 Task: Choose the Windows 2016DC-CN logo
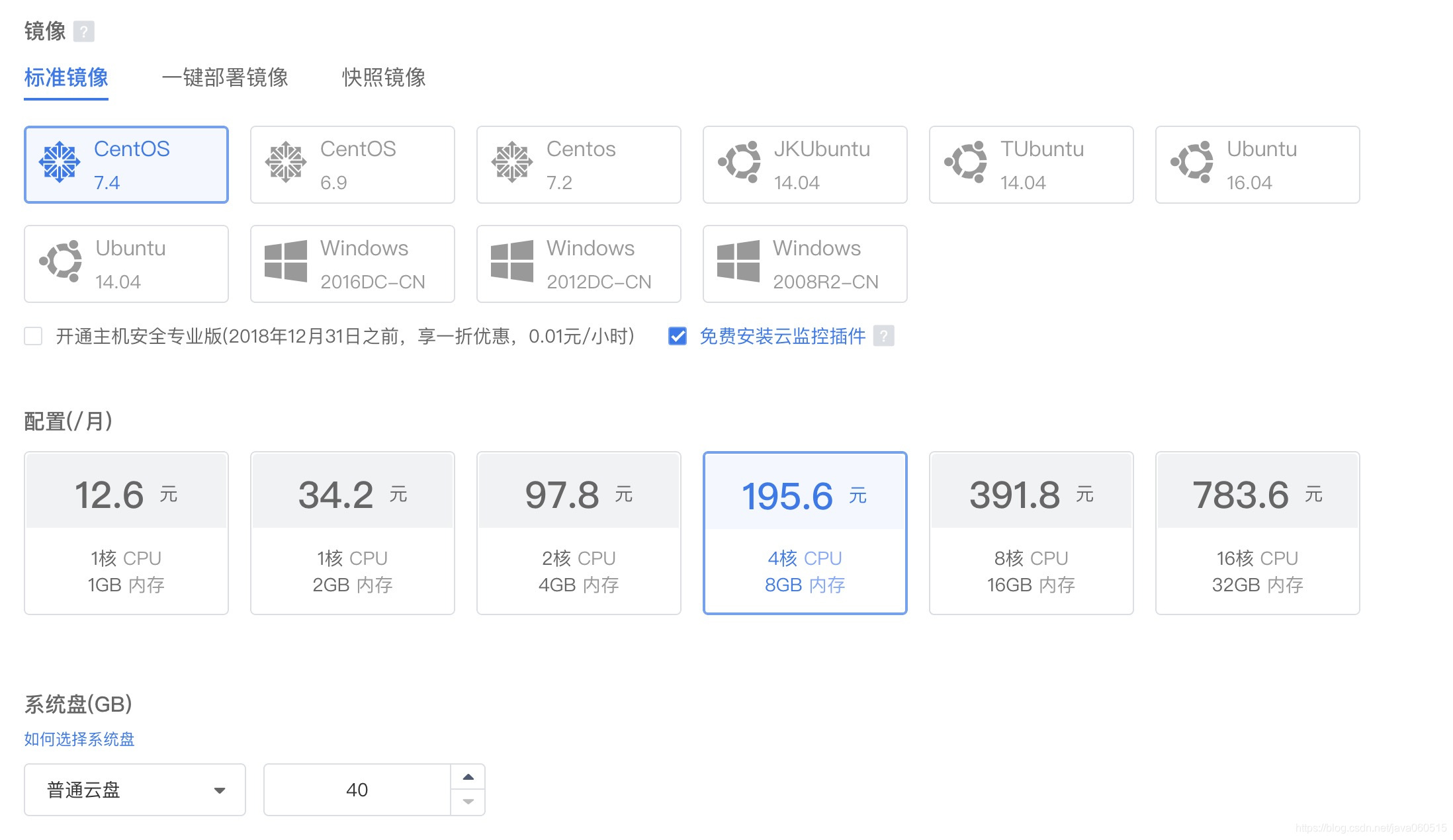[x=286, y=261]
